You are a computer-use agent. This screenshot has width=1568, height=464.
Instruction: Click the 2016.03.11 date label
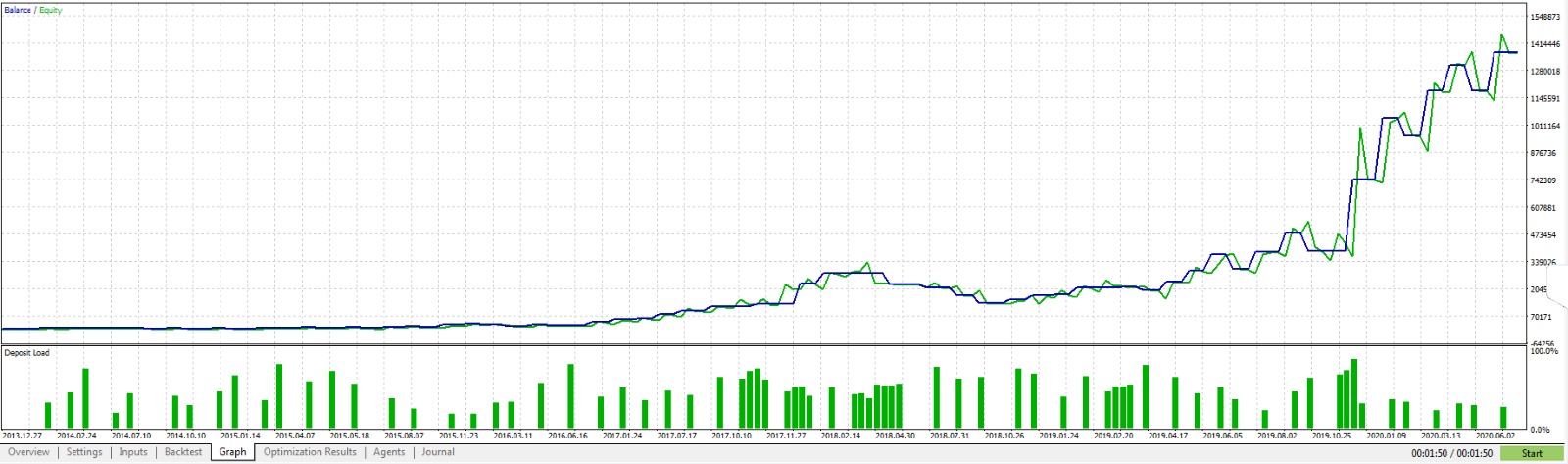(x=514, y=436)
